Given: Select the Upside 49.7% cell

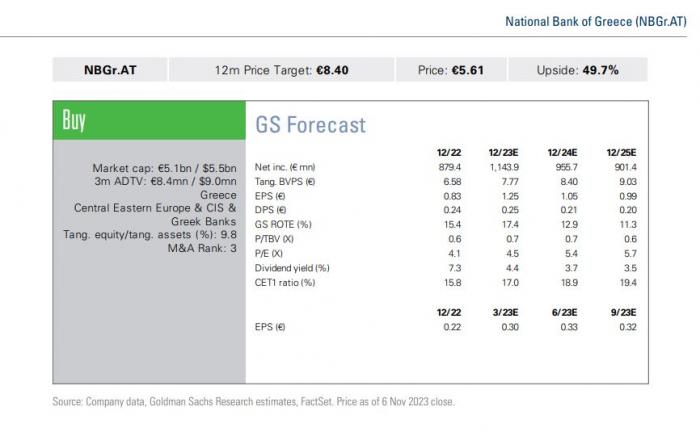Looking at the screenshot, I should (x=577, y=69).
